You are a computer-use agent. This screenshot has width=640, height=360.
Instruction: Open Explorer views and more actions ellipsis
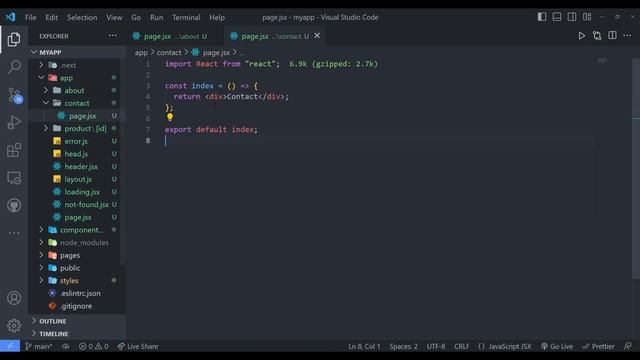[113, 36]
